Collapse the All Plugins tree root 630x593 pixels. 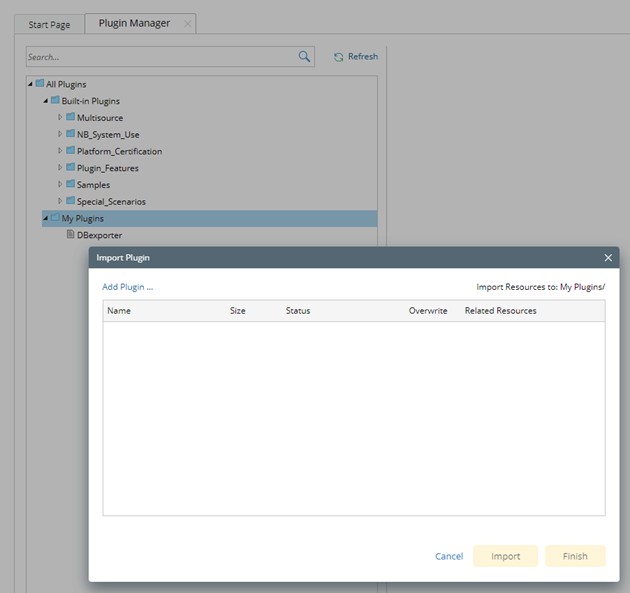point(30,84)
